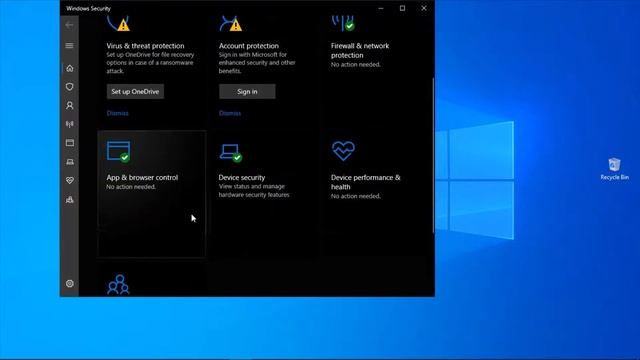Open Firewall & network protection heading
640x360 pixels.
[x=360, y=50]
